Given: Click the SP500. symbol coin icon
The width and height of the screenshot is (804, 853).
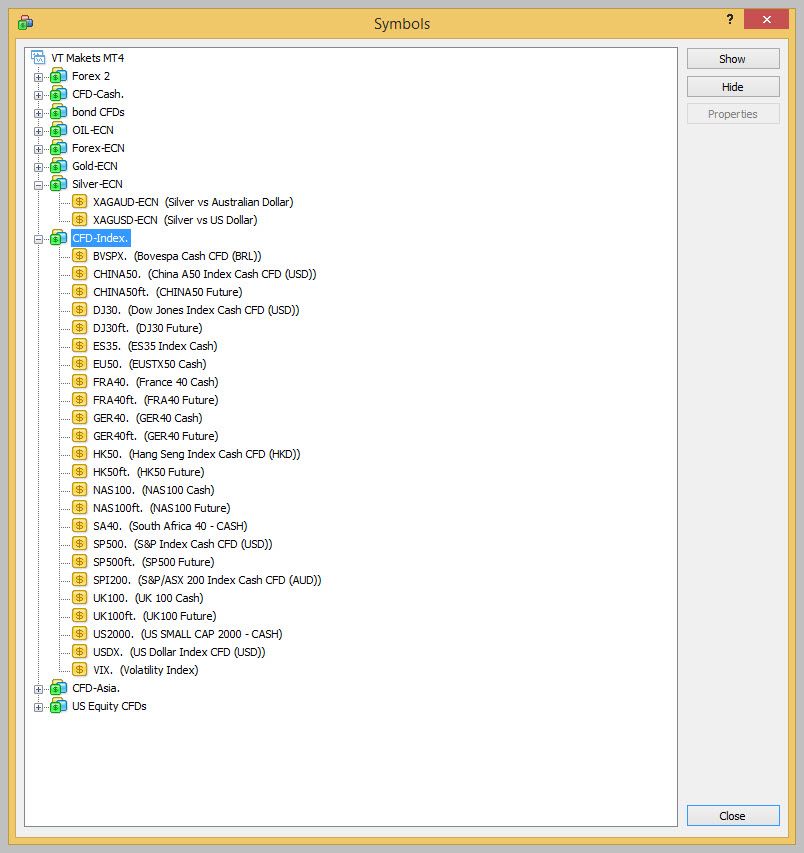Looking at the screenshot, I should tap(79, 543).
